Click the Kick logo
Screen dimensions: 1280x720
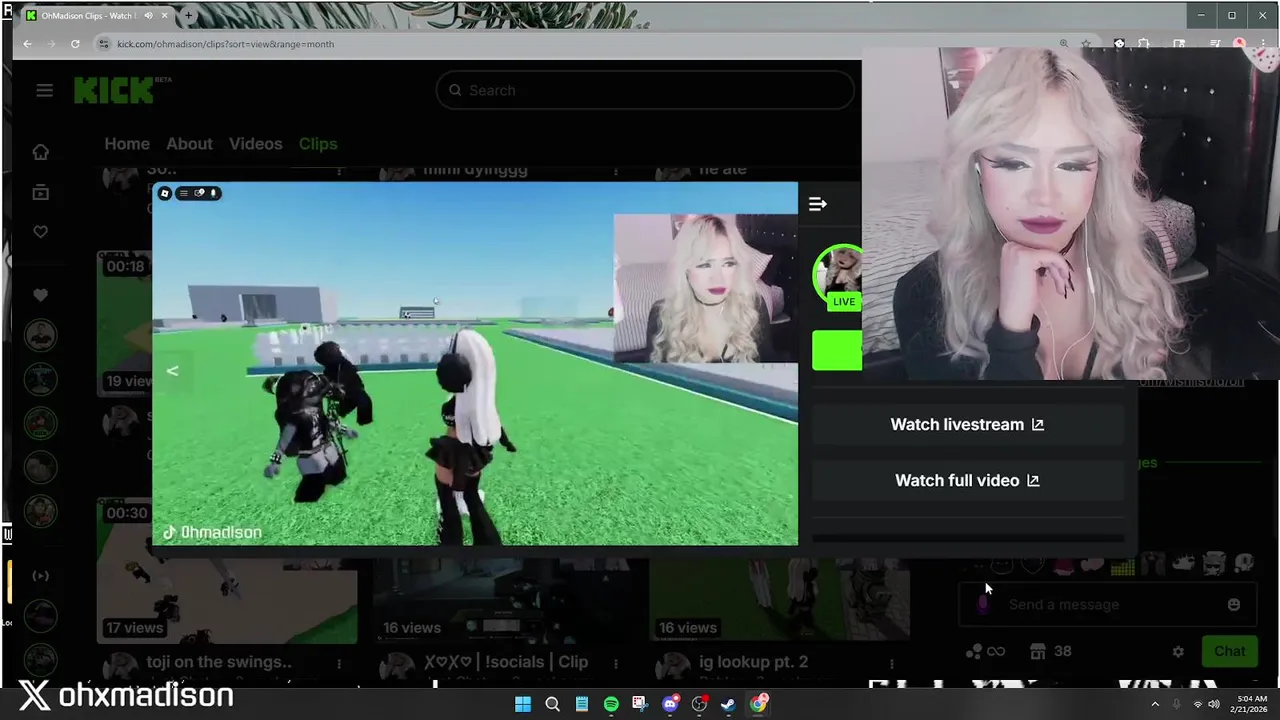pyautogui.click(x=114, y=90)
